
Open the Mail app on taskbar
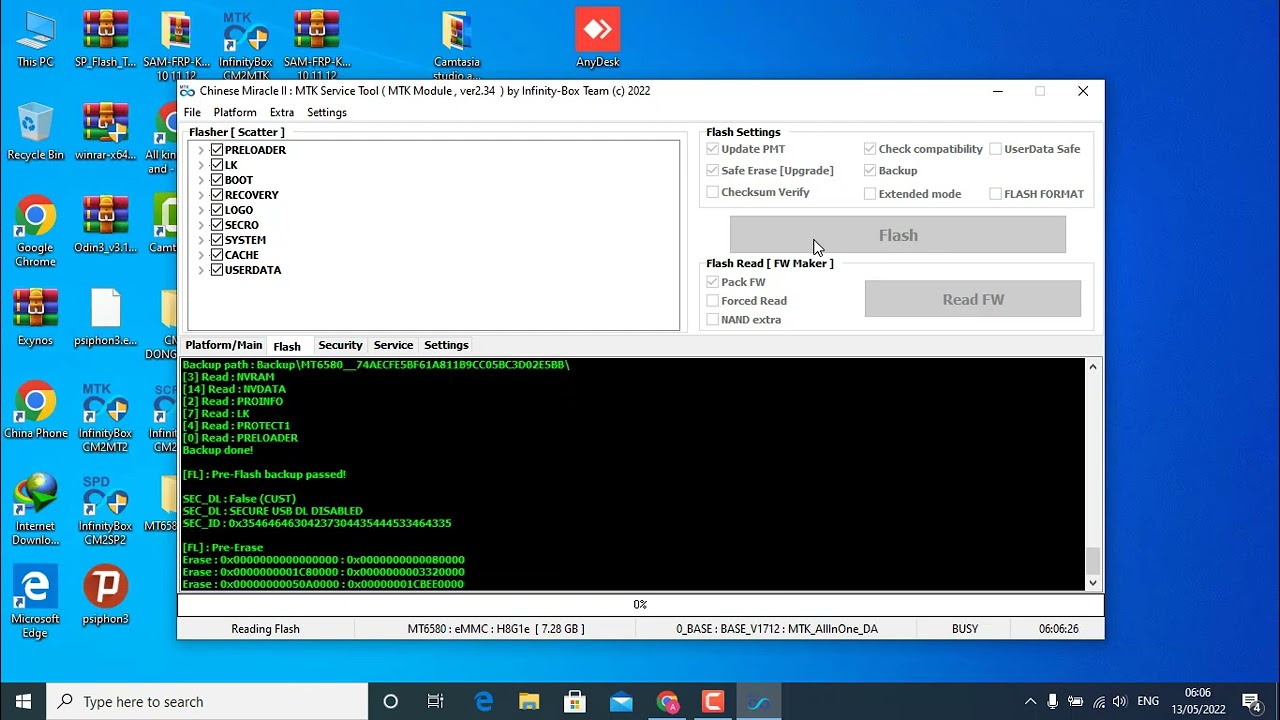coord(621,702)
